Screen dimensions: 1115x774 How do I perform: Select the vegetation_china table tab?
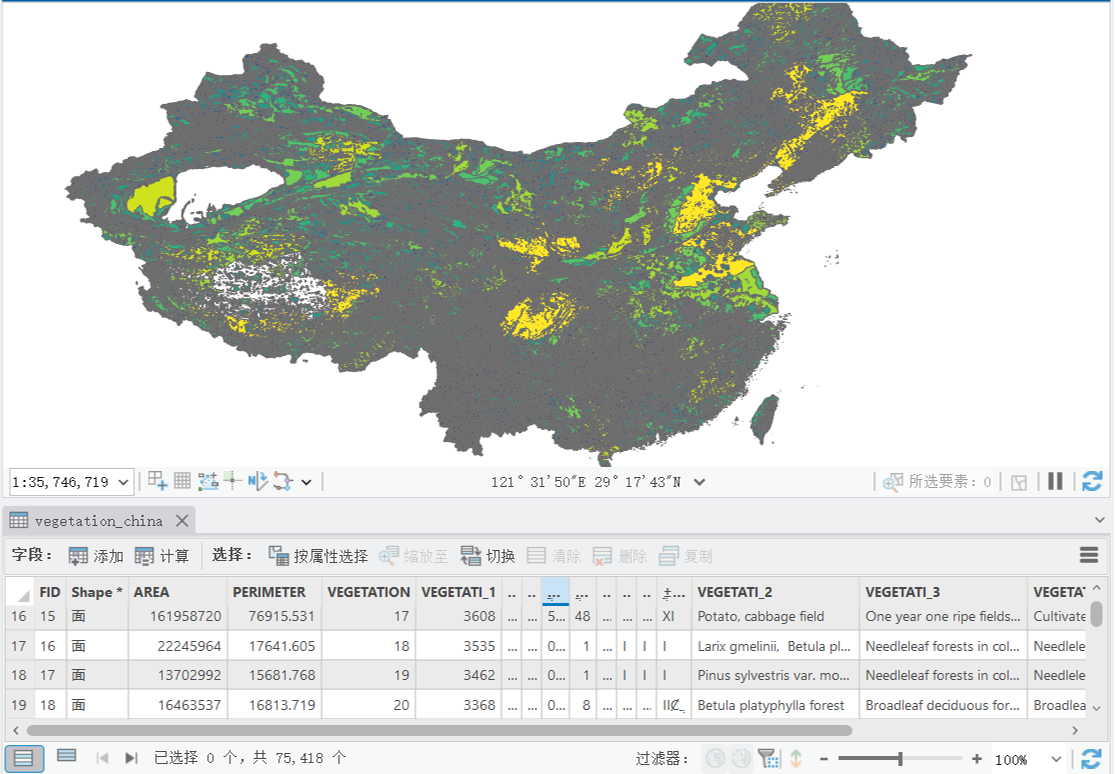98,521
